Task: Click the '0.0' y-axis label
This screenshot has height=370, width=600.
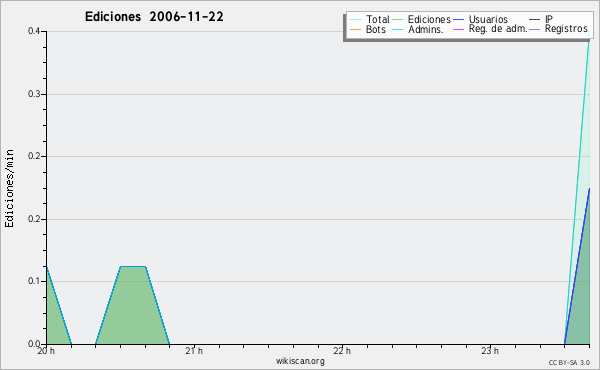Action: point(34,344)
